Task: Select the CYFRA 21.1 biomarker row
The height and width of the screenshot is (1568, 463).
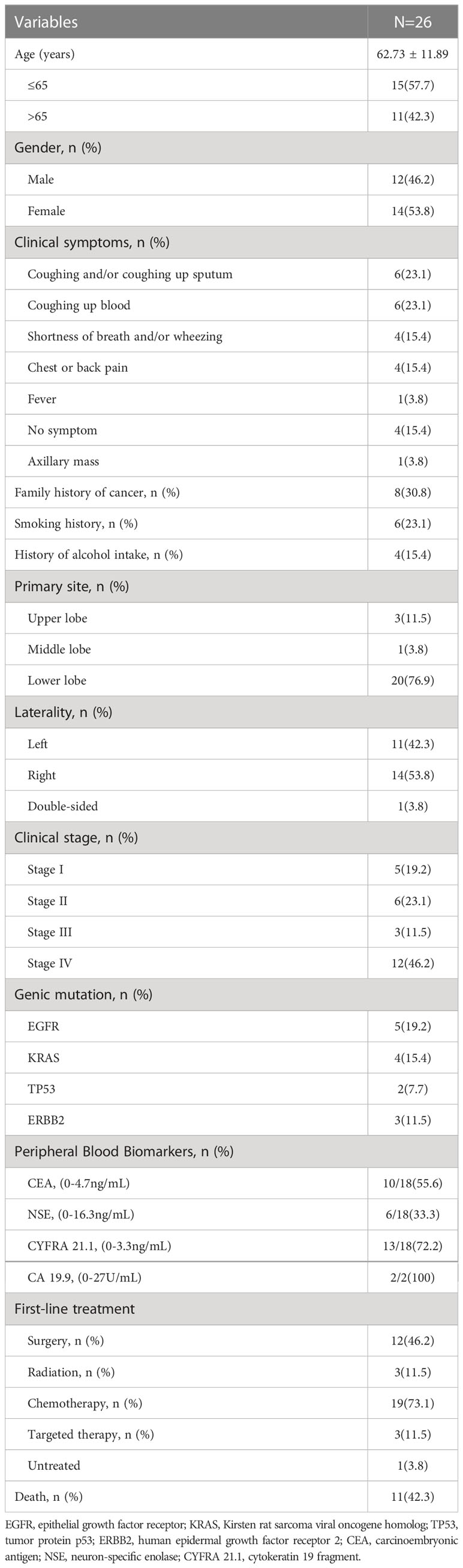Action: (x=231, y=1246)
